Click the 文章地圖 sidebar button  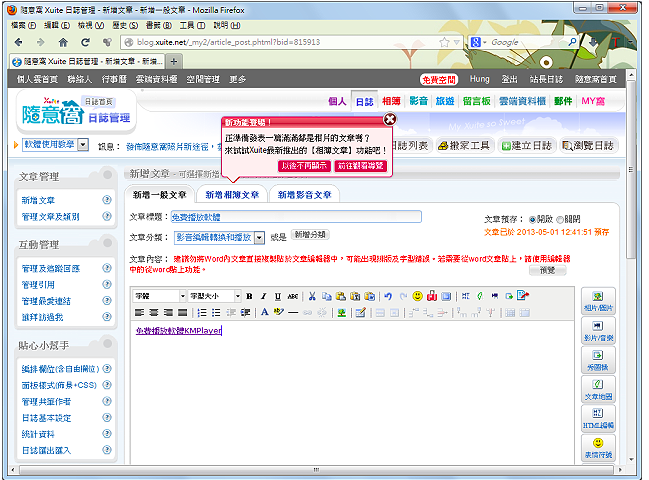[x=598, y=389]
